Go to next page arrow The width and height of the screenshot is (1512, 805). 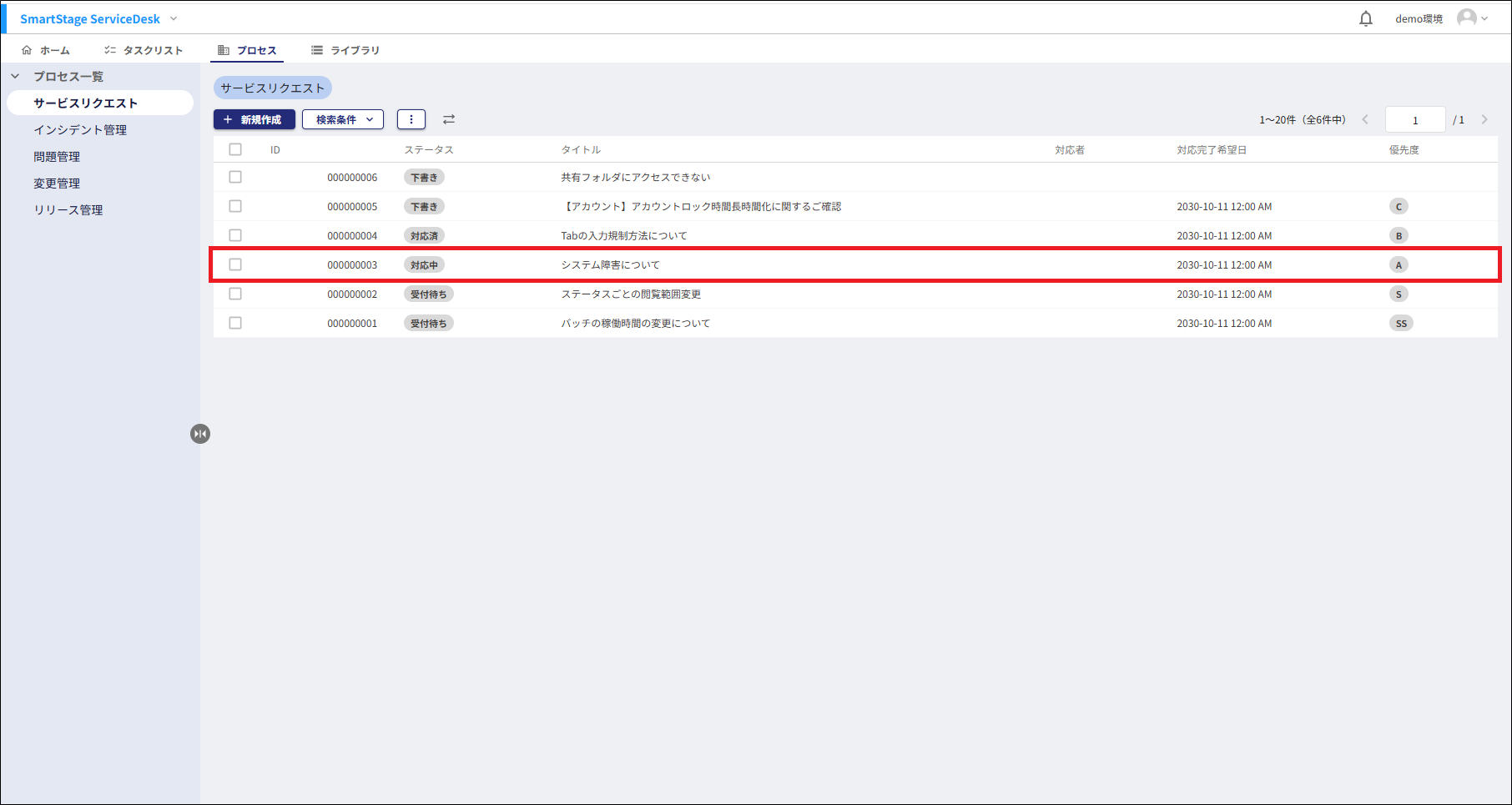[x=1484, y=119]
